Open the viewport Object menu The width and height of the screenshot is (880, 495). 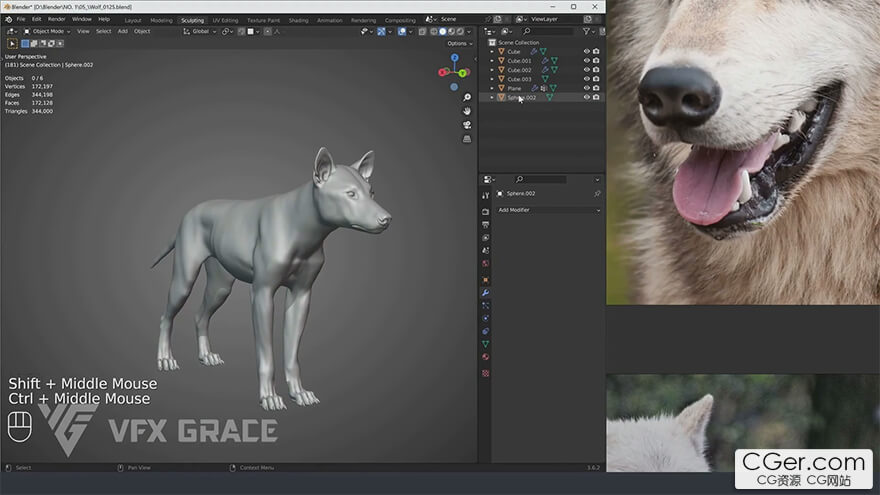[x=142, y=31]
